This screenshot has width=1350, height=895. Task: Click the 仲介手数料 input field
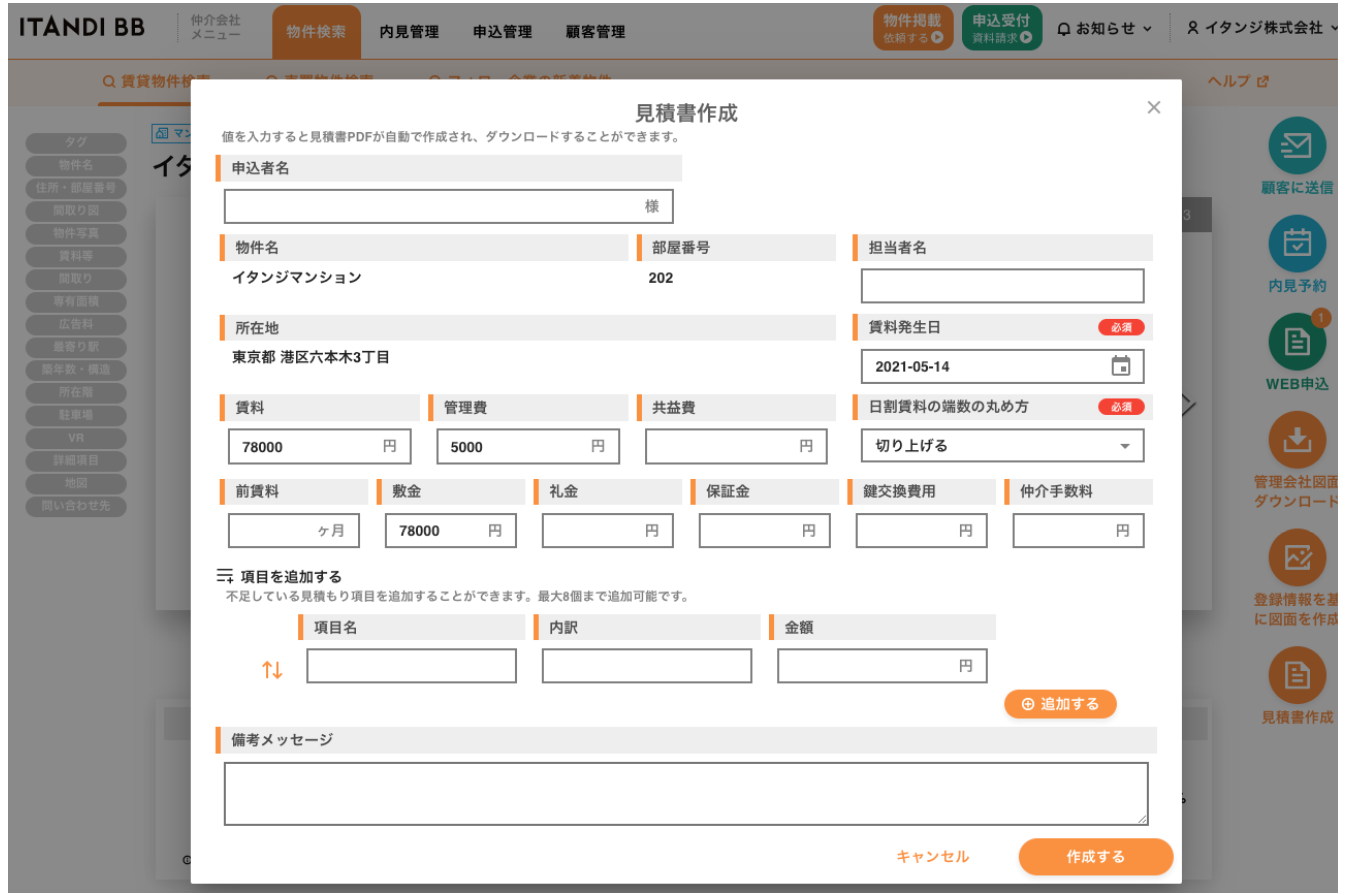[x=1078, y=531]
